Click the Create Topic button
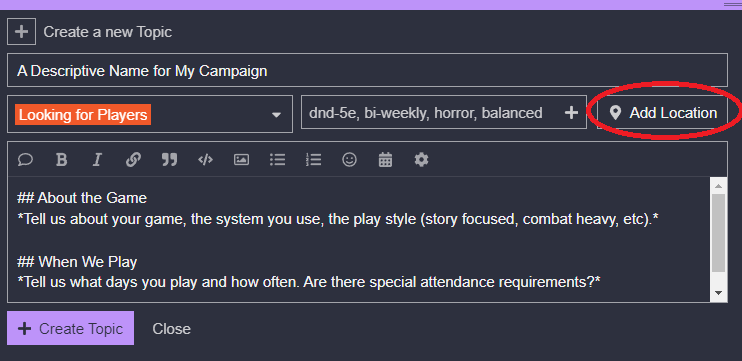742x361 pixels. [71, 328]
